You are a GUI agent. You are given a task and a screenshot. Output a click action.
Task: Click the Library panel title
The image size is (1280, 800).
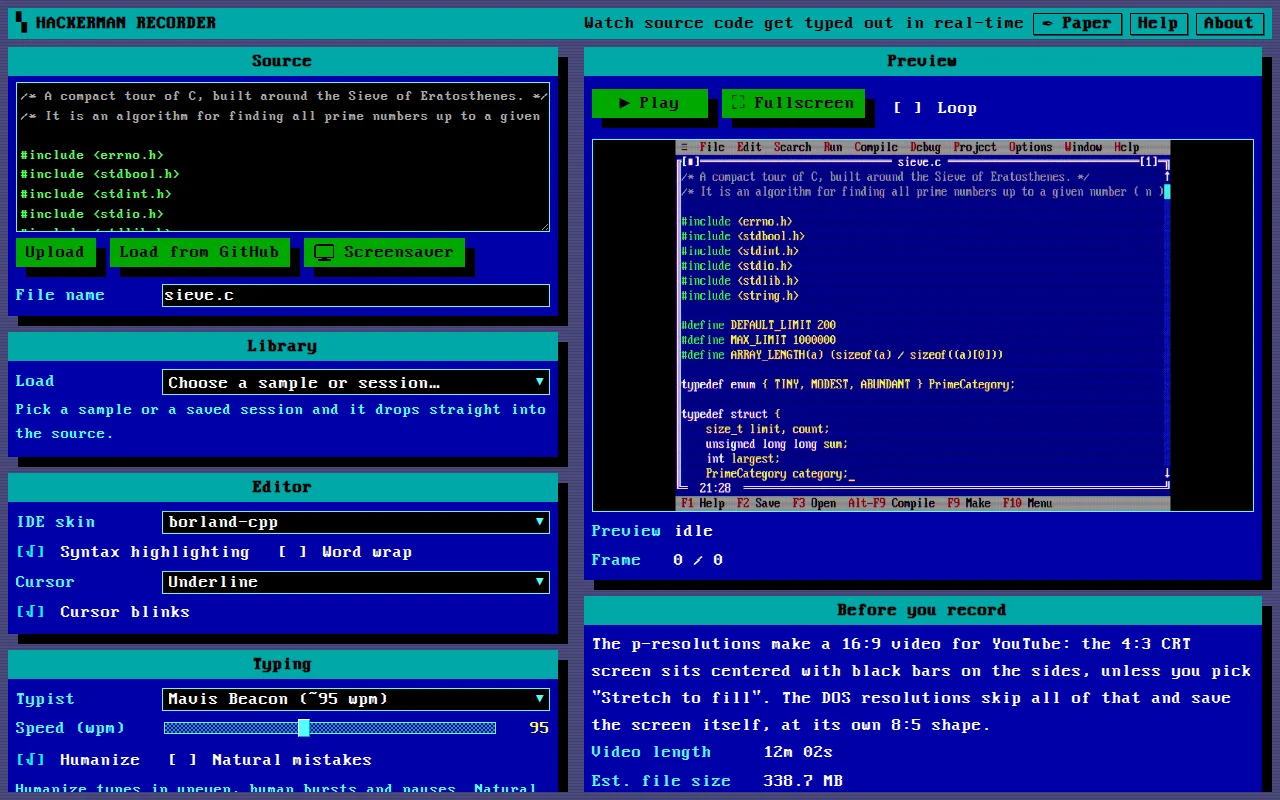[x=283, y=346]
